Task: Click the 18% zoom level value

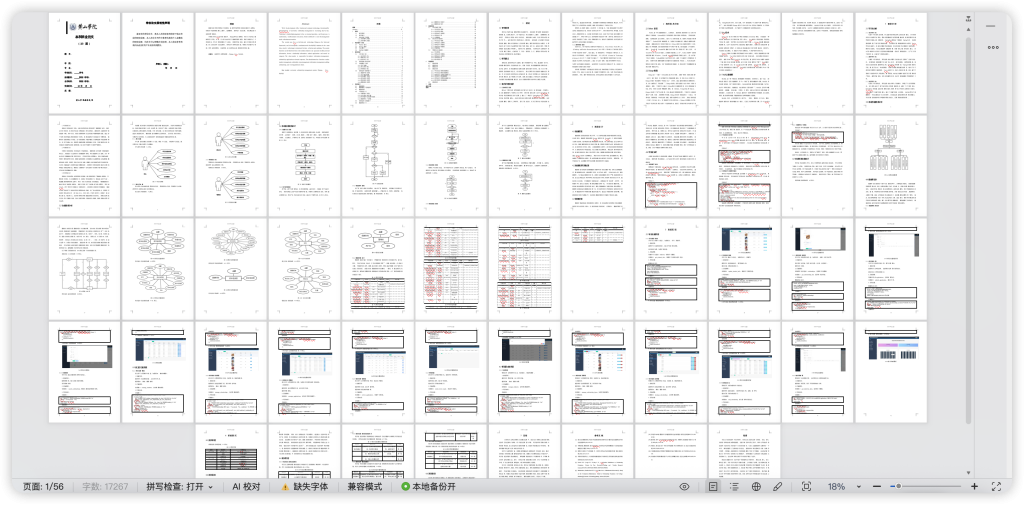Action: [836, 487]
